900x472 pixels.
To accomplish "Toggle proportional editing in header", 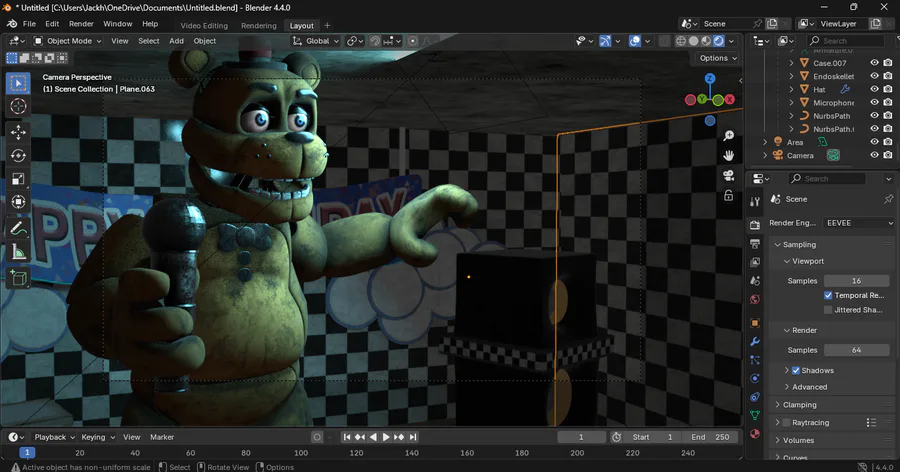I will tap(413, 41).
